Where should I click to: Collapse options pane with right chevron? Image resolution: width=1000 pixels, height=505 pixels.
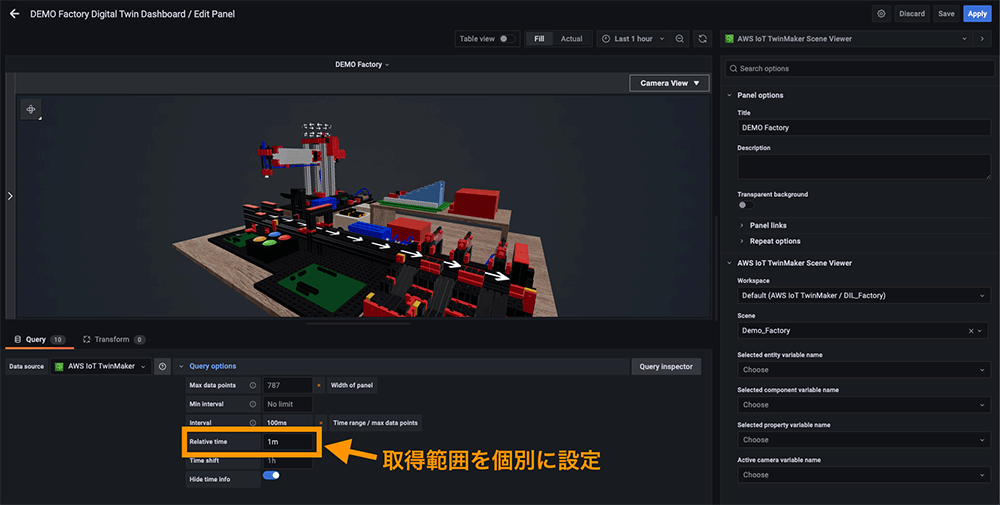pyautogui.click(x=982, y=39)
